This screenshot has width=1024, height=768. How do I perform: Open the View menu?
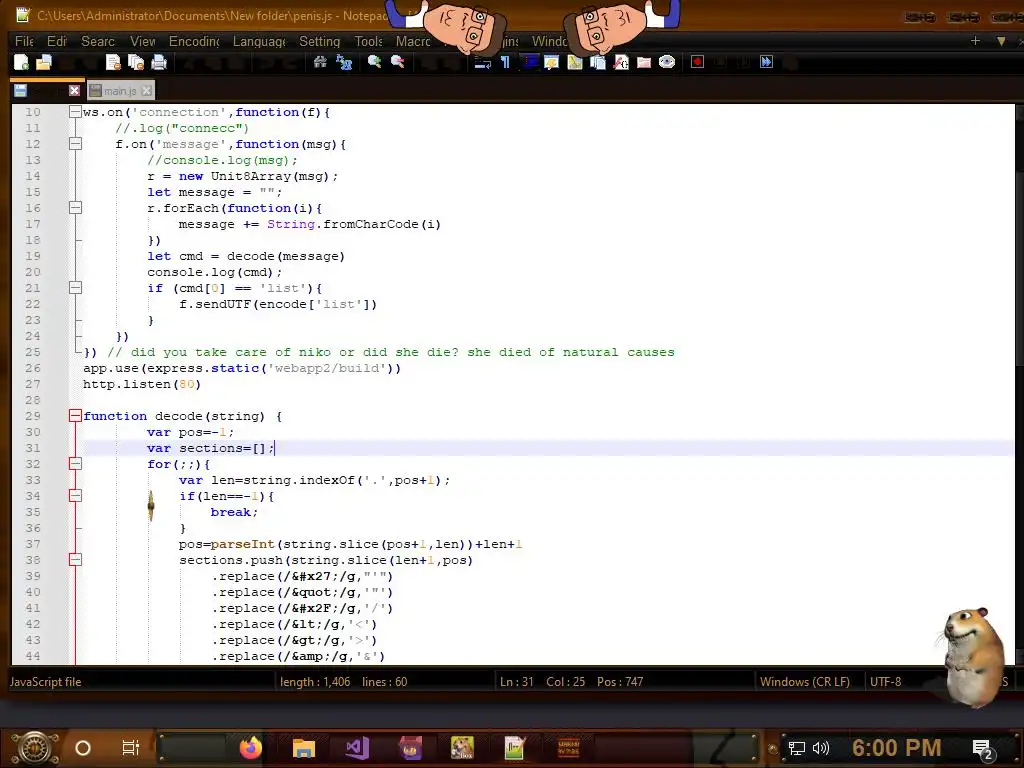coord(142,42)
